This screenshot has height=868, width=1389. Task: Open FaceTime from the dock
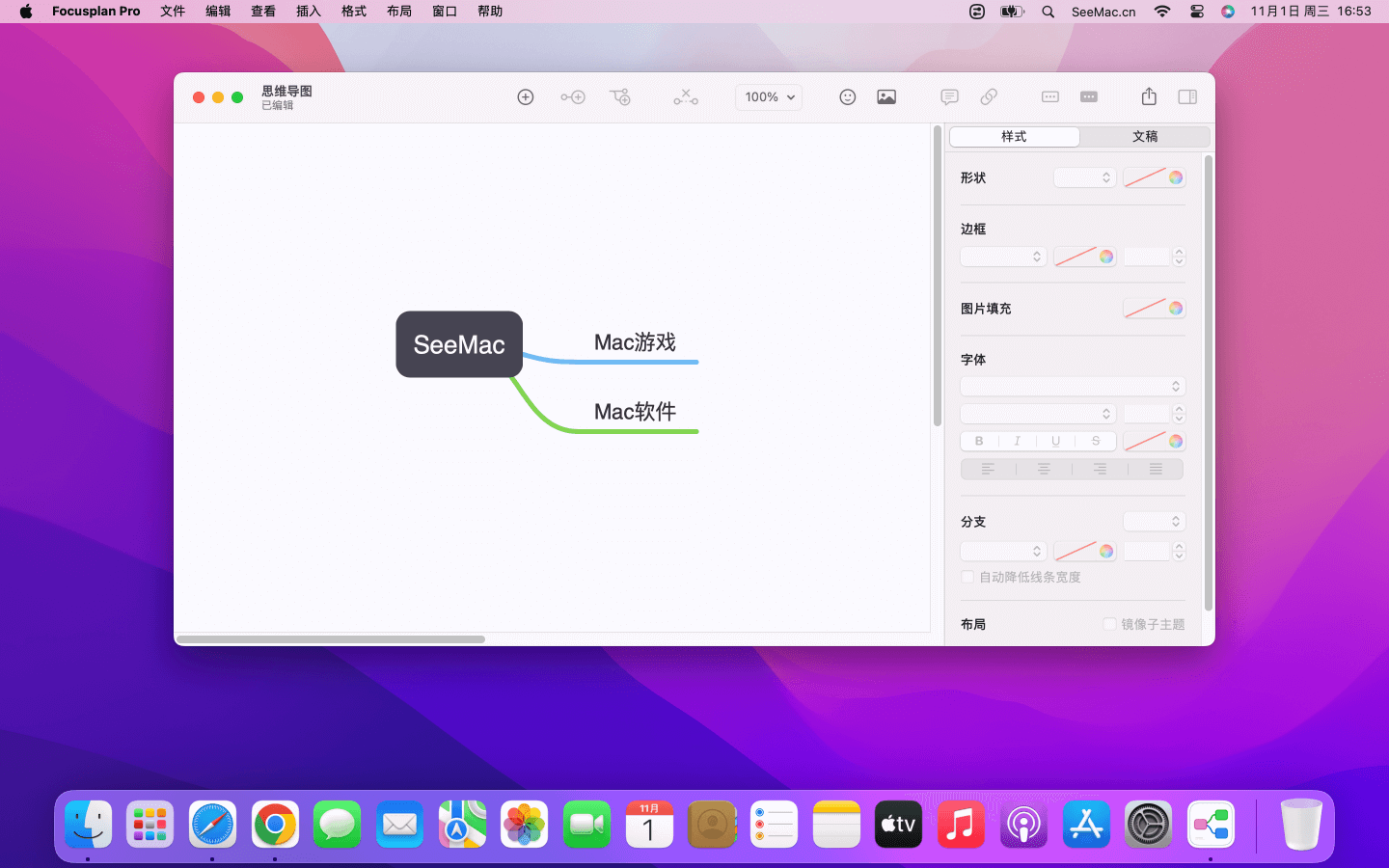point(586,825)
